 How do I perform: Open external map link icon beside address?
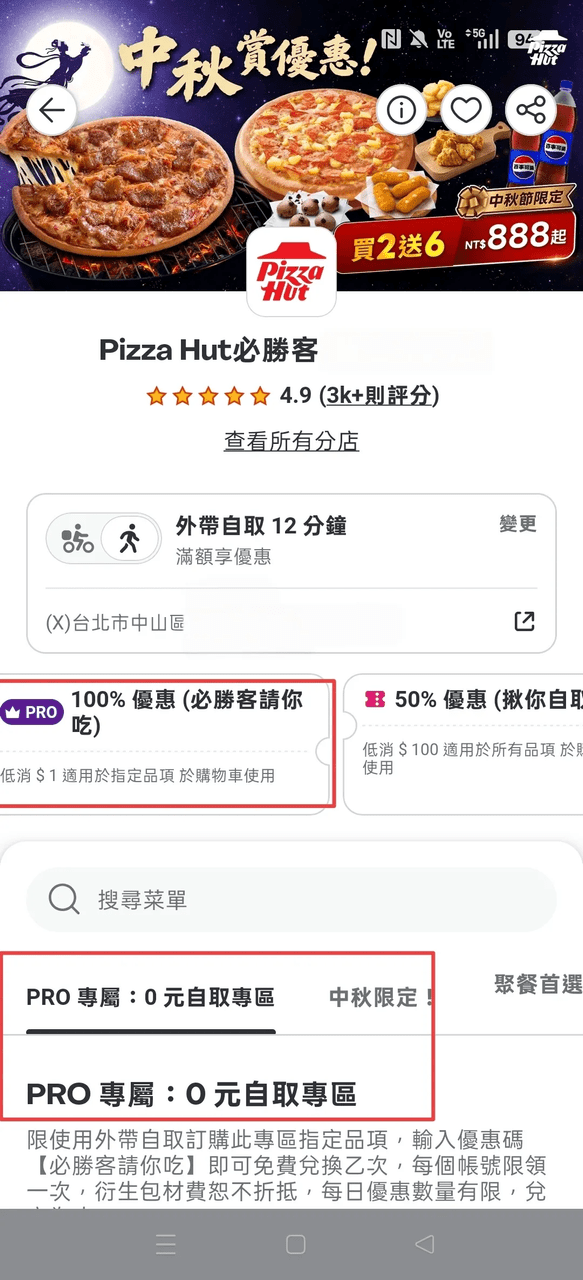[x=524, y=622]
